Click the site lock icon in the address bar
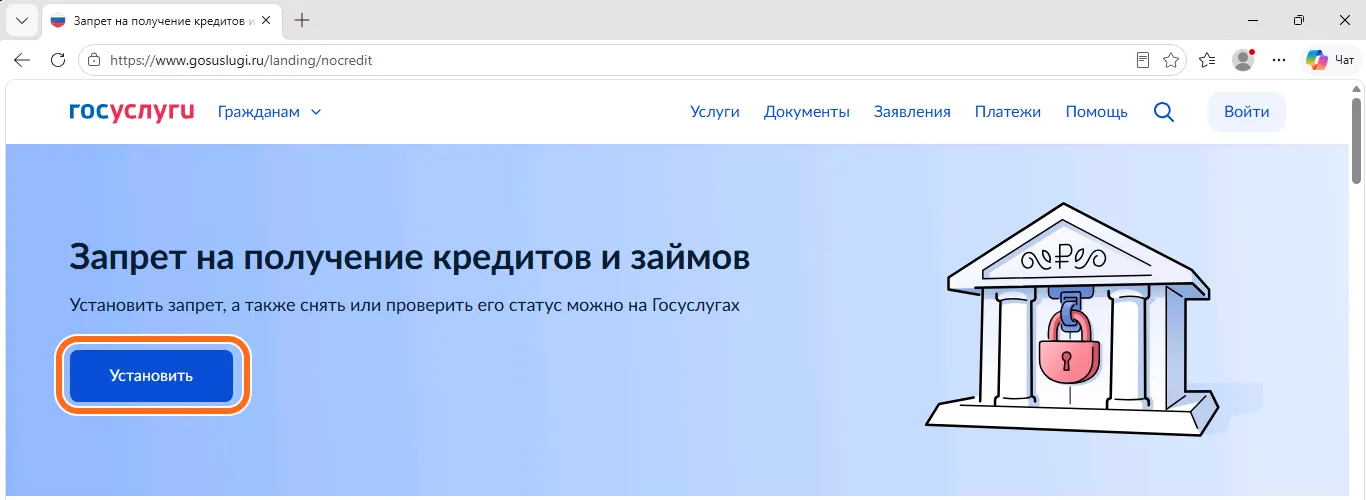 point(94,60)
